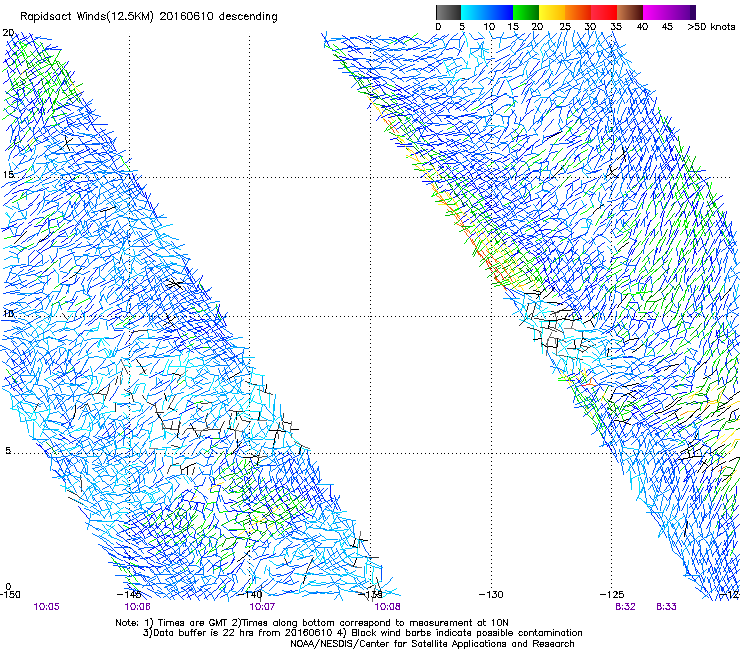Click the green 15-20 knots legend swatch
The height and width of the screenshot is (650, 740).
526,12
